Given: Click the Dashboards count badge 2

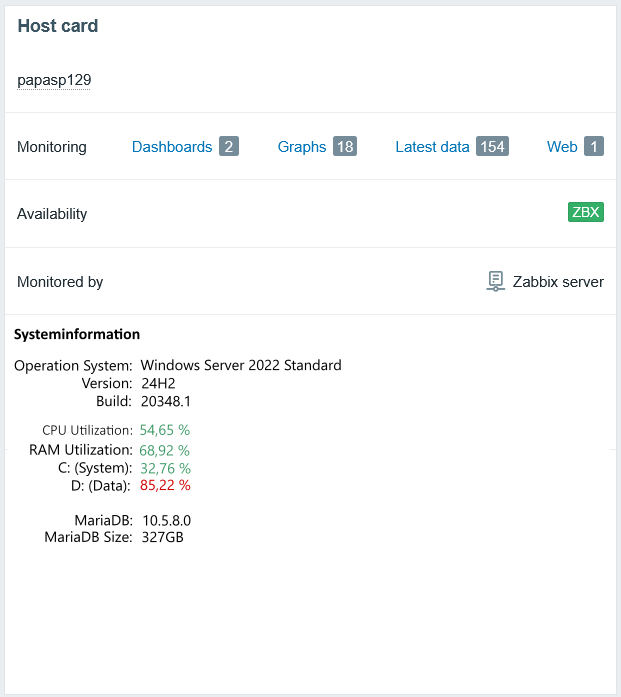Looking at the screenshot, I should click(229, 147).
